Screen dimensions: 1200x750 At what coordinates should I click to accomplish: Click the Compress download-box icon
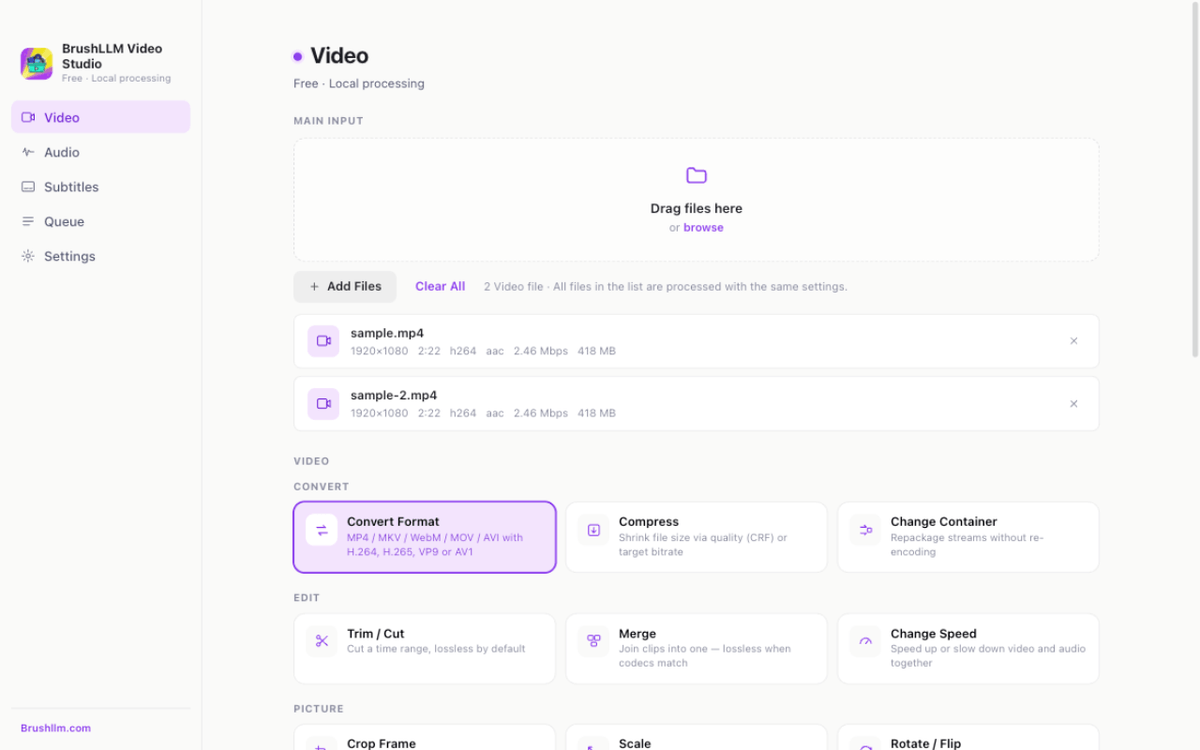(594, 530)
